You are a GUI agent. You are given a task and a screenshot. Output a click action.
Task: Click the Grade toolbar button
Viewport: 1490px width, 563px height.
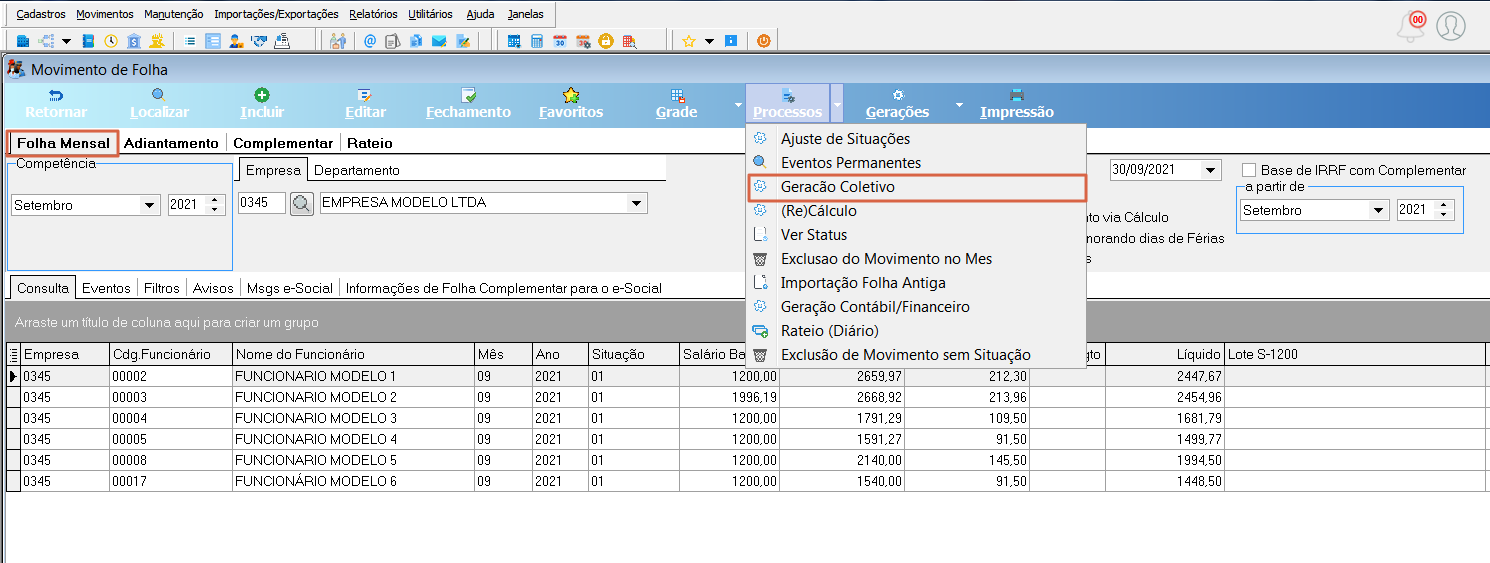(x=677, y=103)
